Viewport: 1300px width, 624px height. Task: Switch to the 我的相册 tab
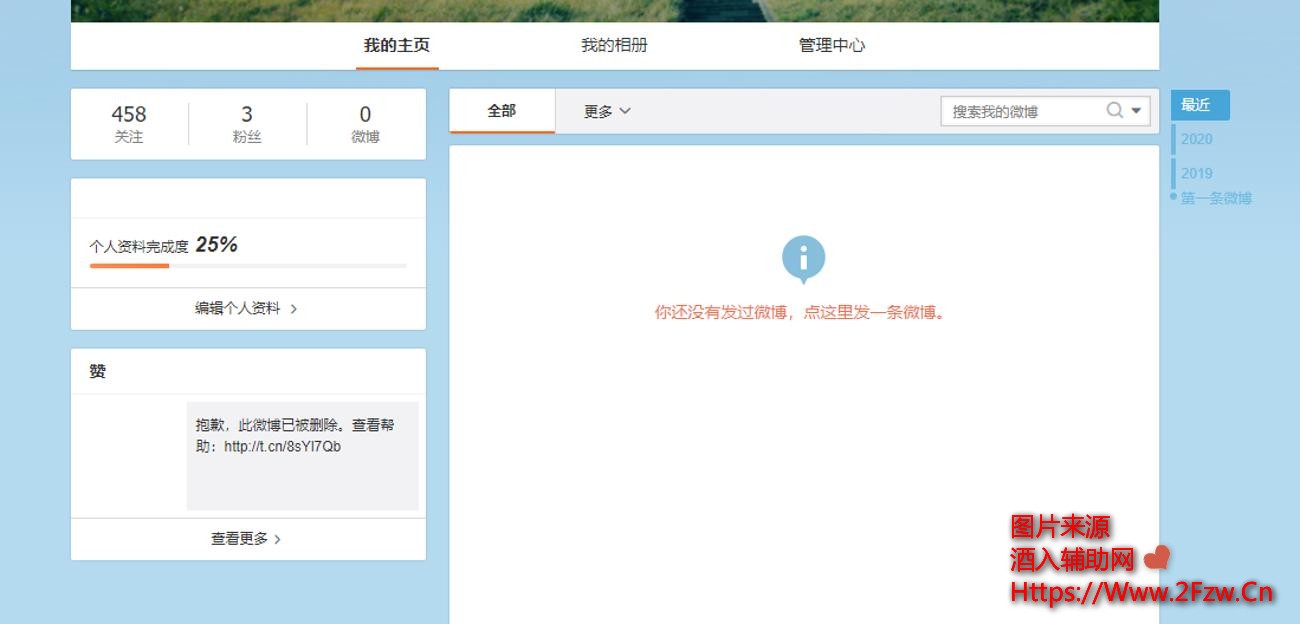point(614,46)
